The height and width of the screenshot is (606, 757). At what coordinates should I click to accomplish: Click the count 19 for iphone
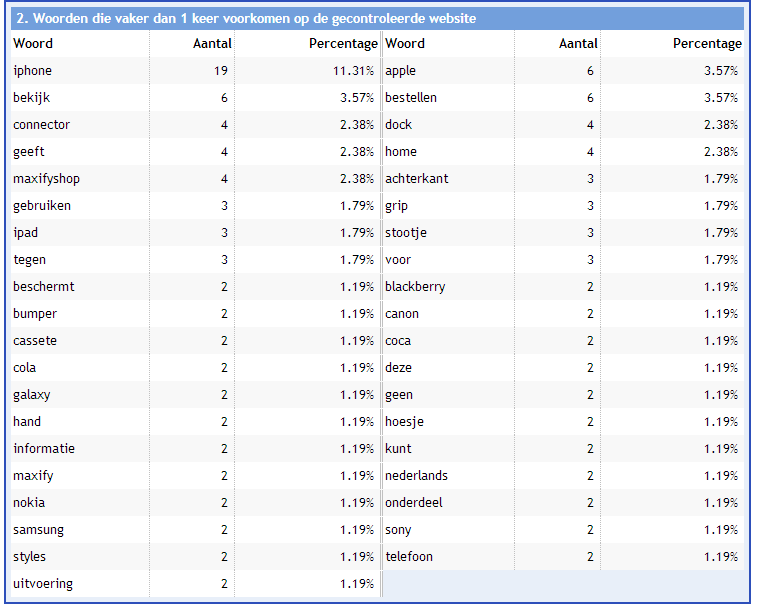221,70
